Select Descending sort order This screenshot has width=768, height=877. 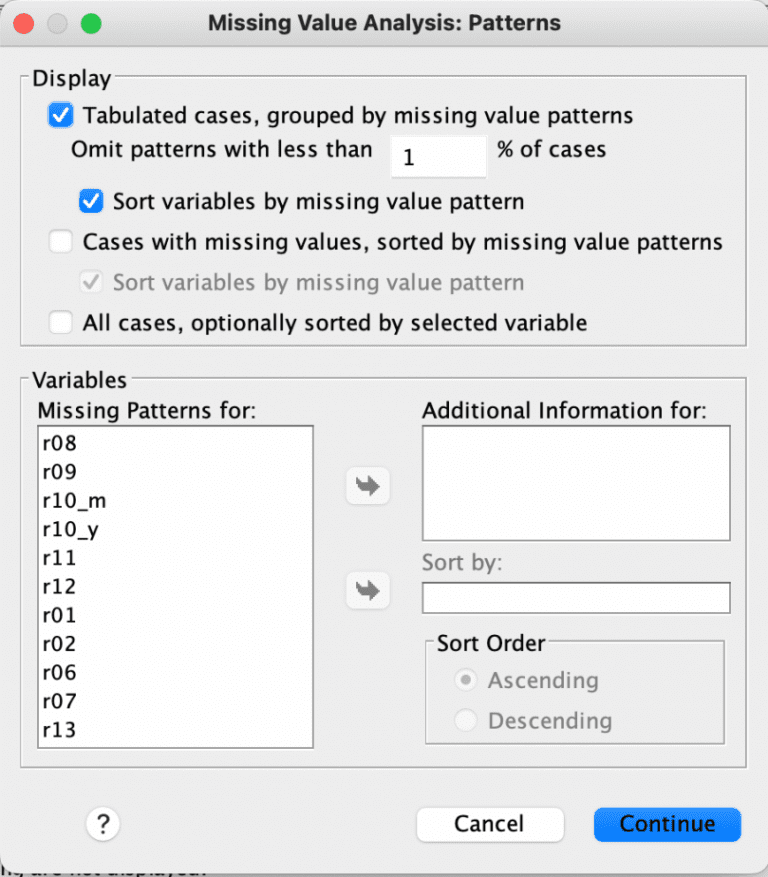tap(465, 720)
